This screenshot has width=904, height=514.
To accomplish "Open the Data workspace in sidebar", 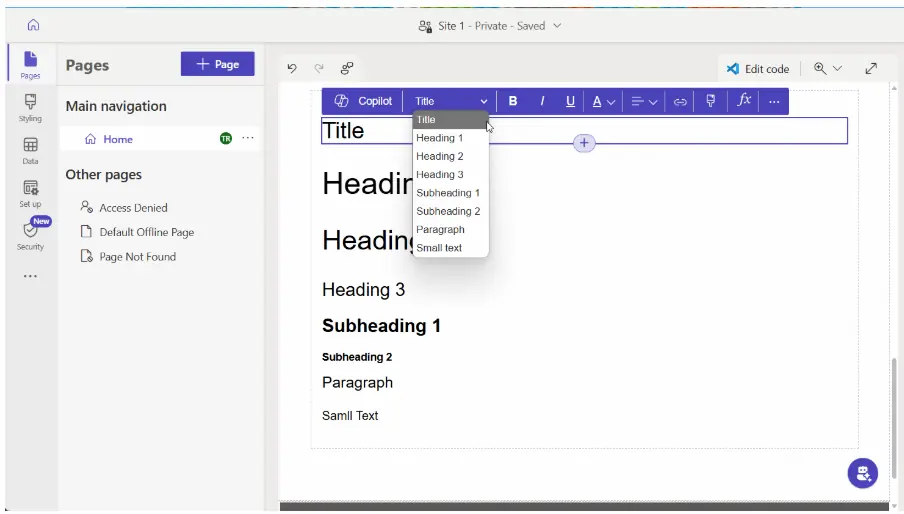I will click(30, 150).
